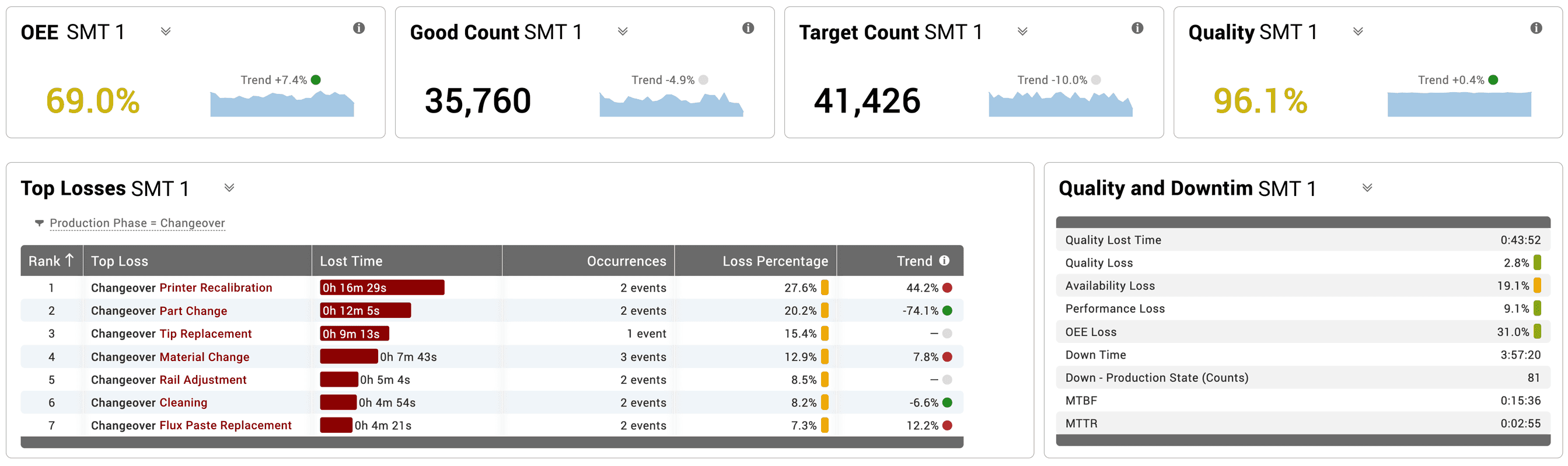Click the Rank column sort arrow
Viewport: 1568px width, 466px height.
click(x=69, y=260)
